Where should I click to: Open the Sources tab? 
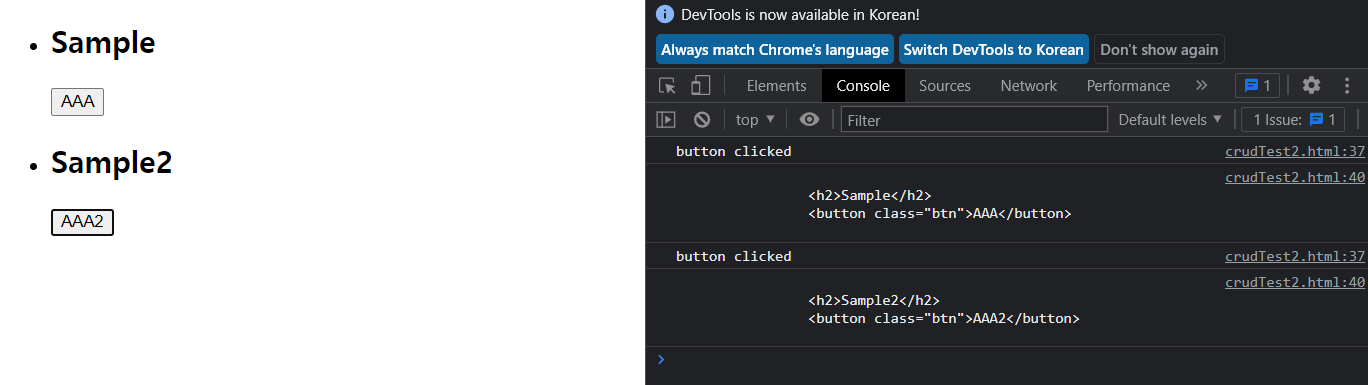point(945,86)
